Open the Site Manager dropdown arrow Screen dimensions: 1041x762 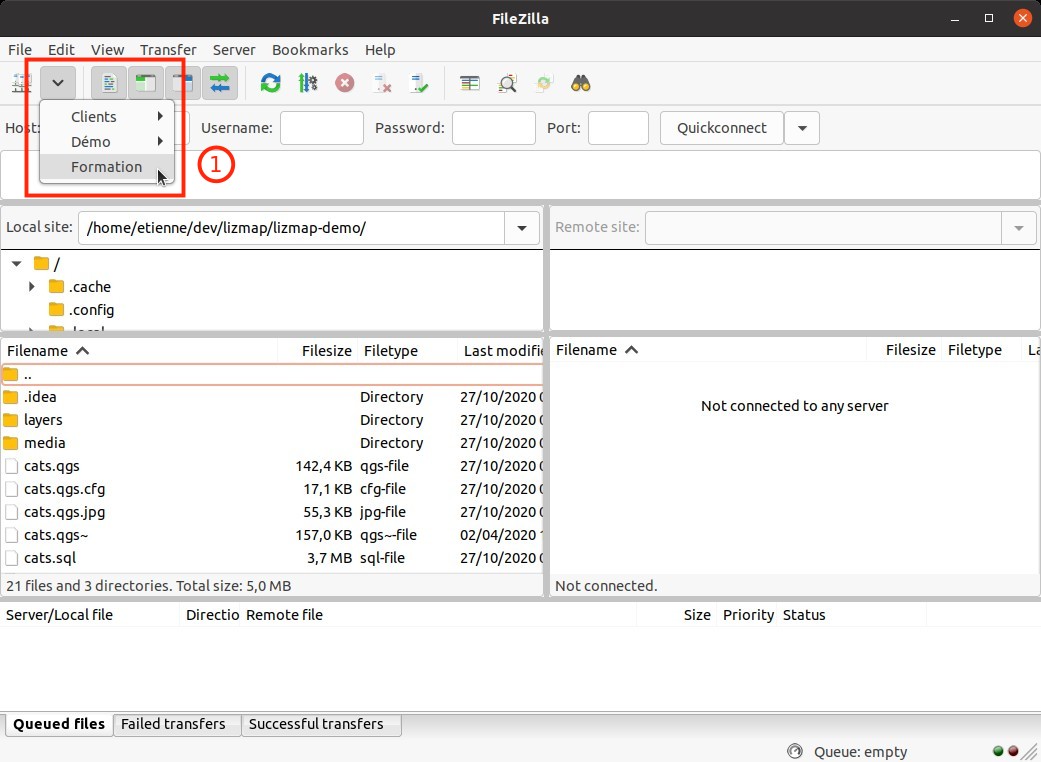[x=58, y=83]
